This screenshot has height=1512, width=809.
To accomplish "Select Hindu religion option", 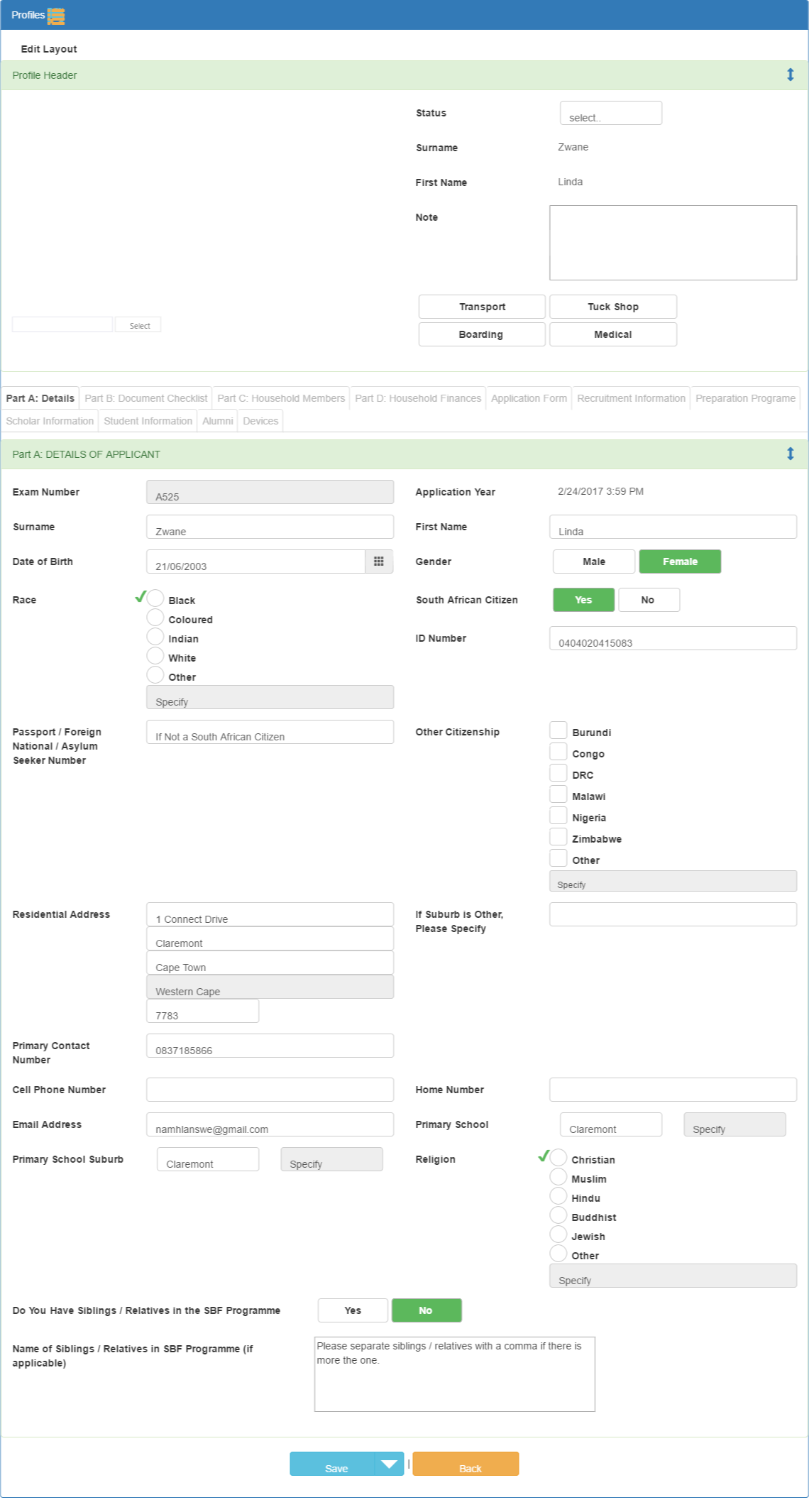I will click(x=558, y=1196).
